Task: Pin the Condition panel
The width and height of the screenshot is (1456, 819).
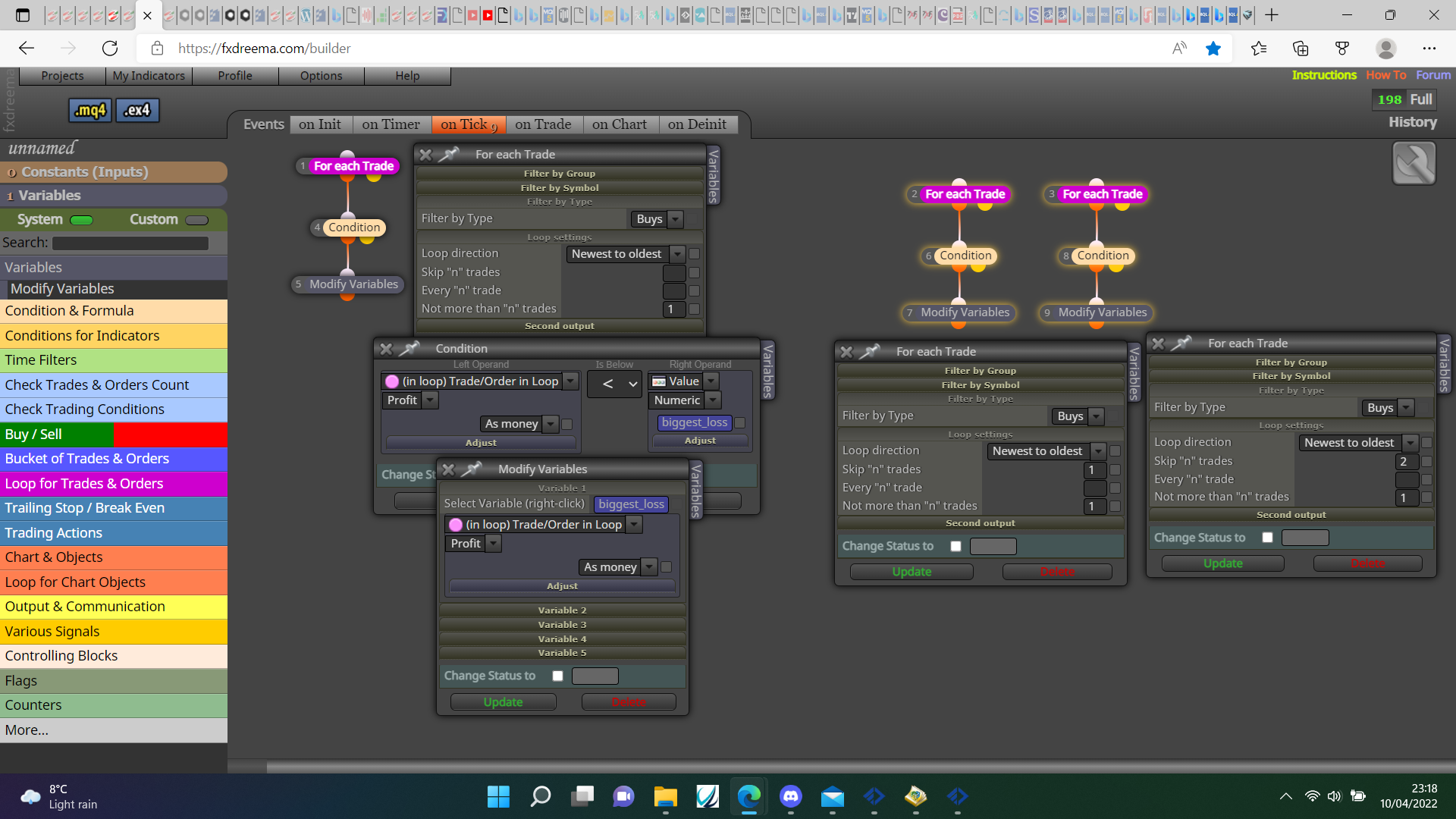Action: pyautogui.click(x=409, y=348)
